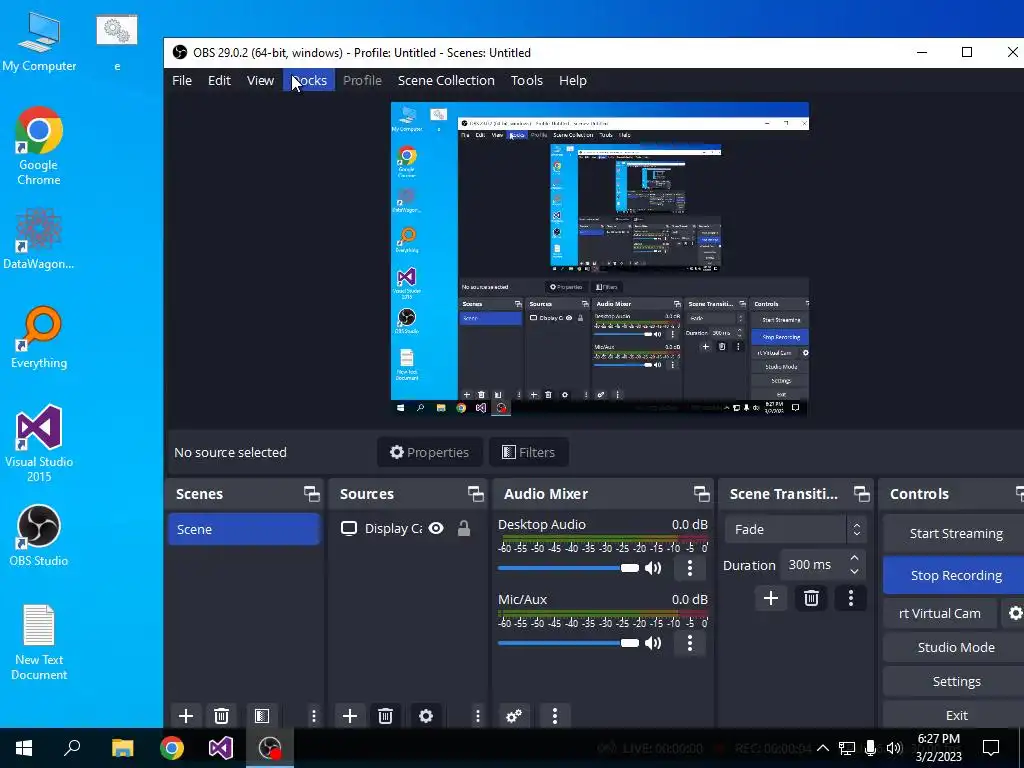Open the Tools menu
The height and width of the screenshot is (768, 1024).
(x=526, y=80)
